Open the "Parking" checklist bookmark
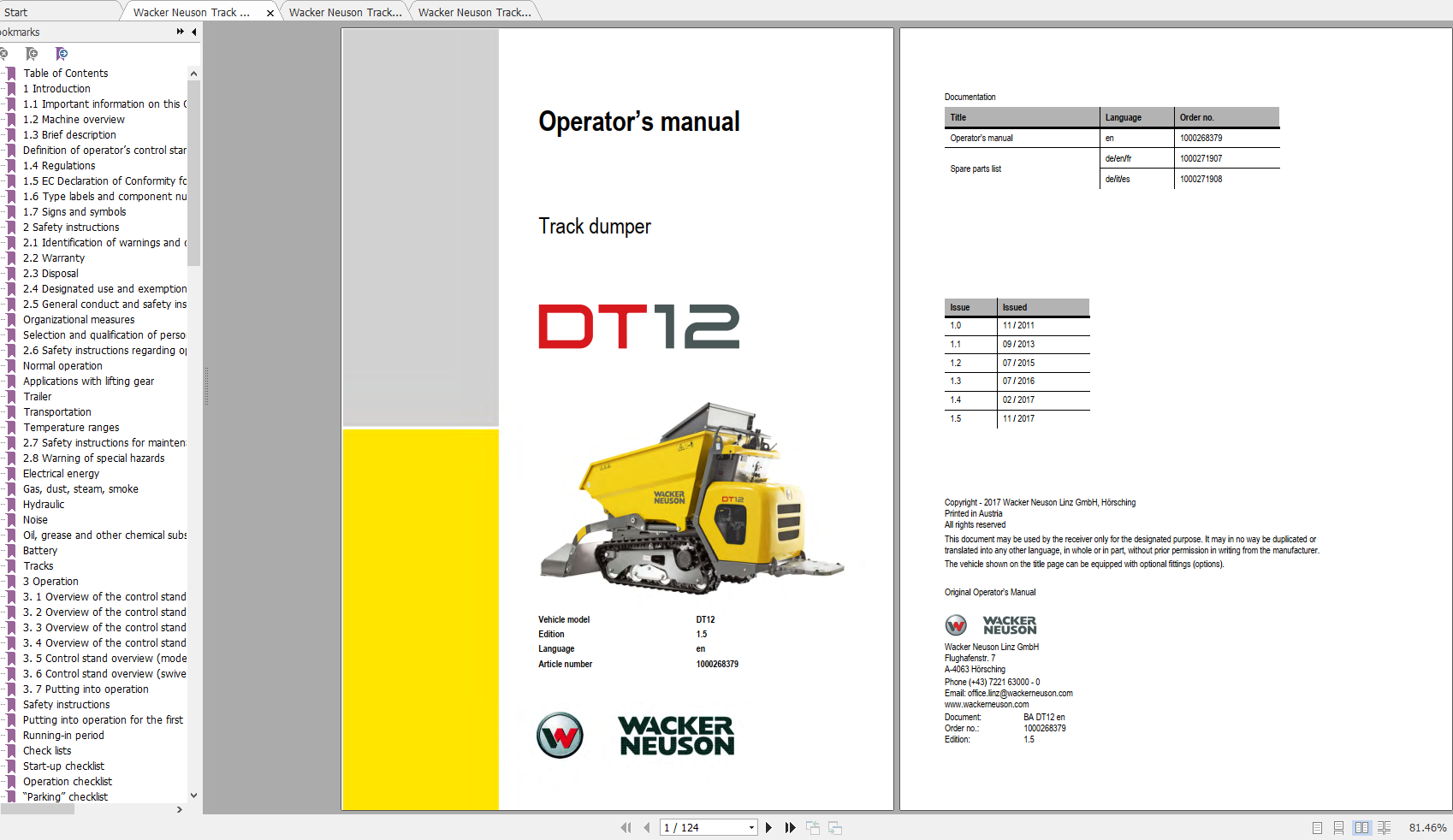Viewport: 1453px width, 840px height. click(65, 797)
